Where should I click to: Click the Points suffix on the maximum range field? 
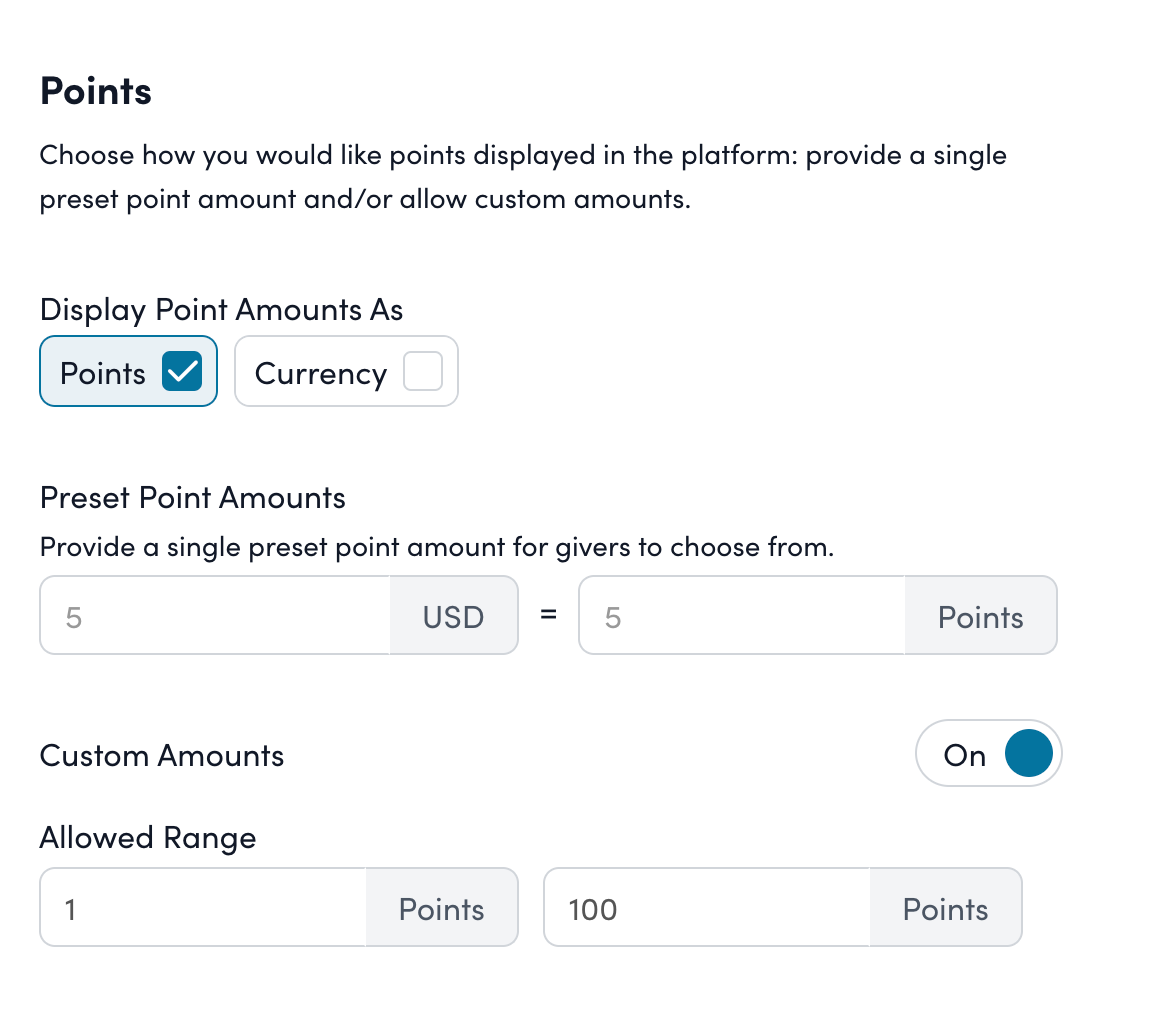point(944,908)
